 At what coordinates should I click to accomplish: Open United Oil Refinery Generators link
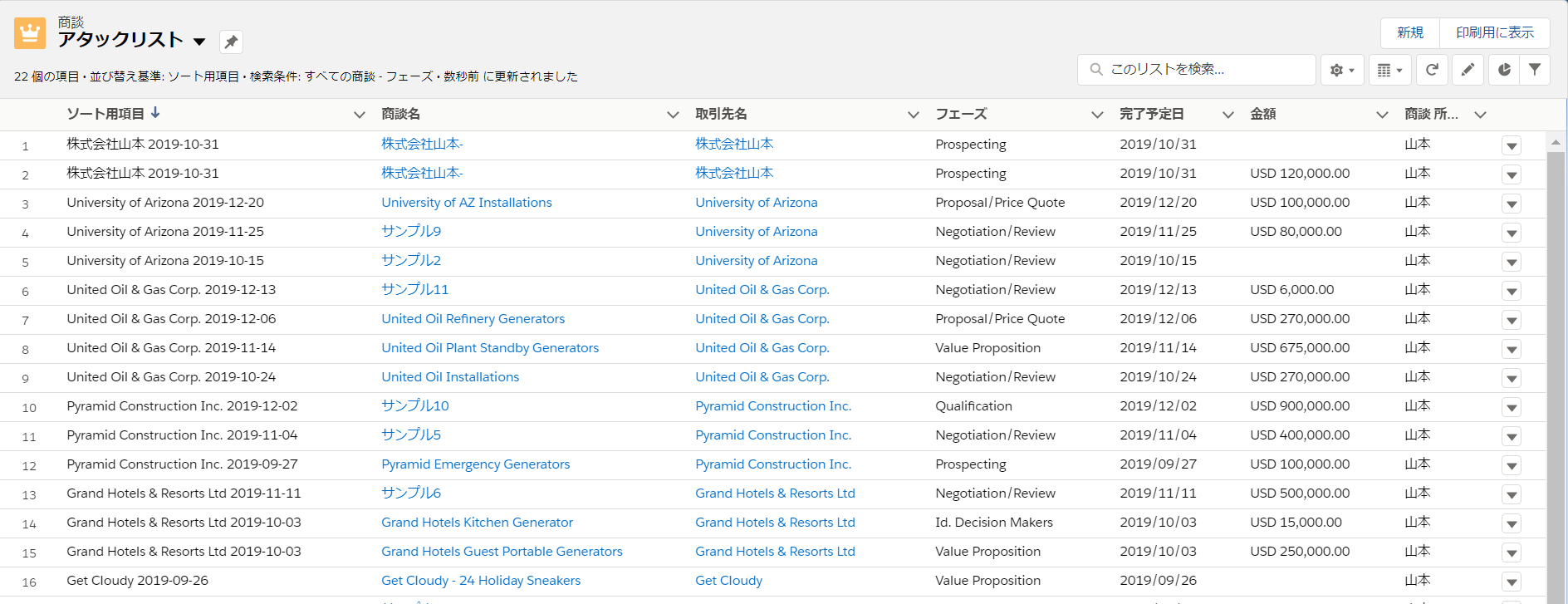click(473, 318)
